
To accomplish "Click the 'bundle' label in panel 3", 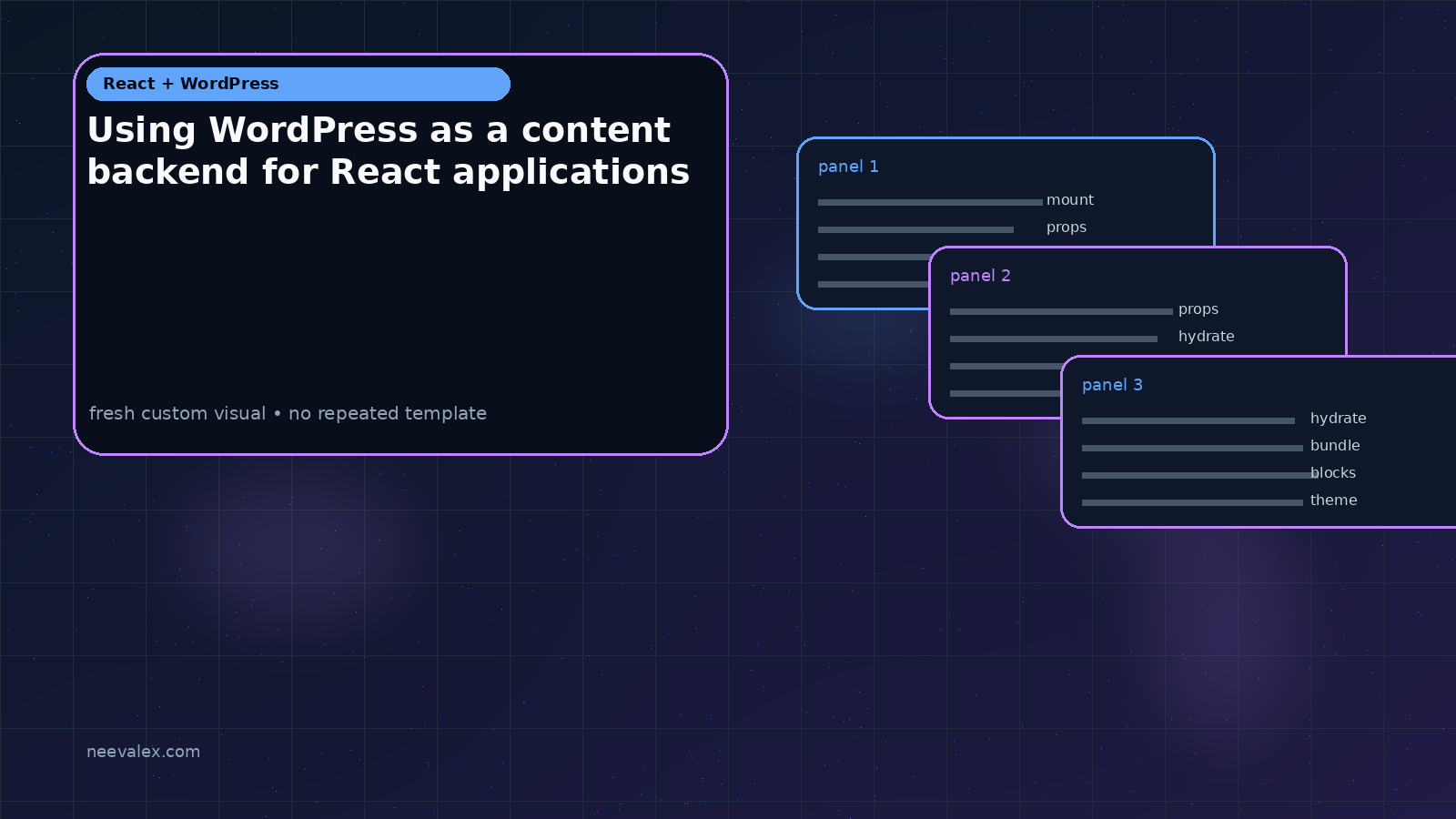I will 1335,446.
